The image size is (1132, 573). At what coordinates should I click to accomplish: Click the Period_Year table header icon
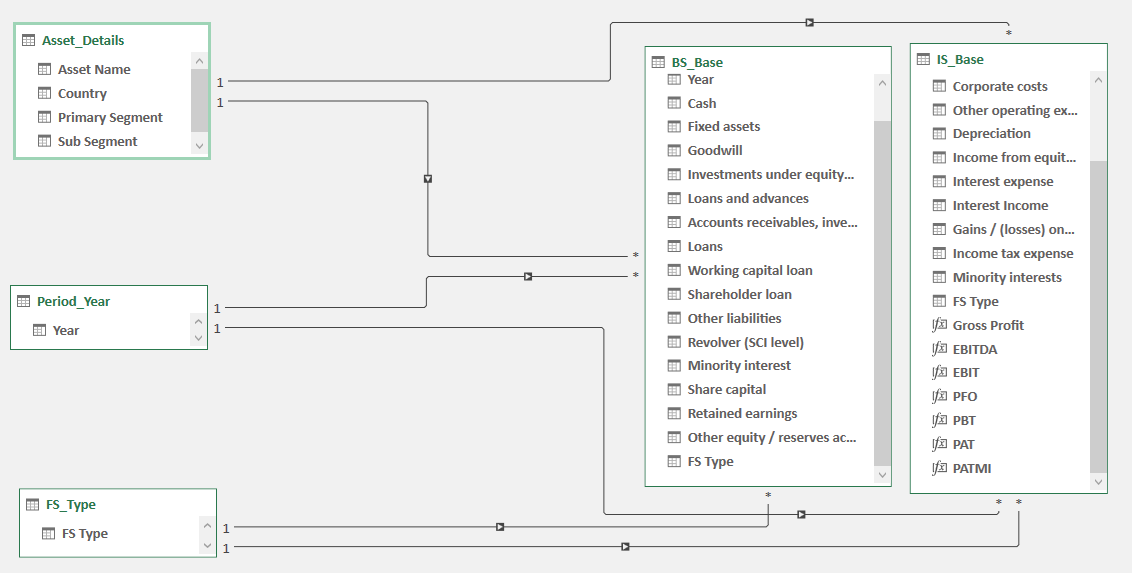click(x=23, y=301)
